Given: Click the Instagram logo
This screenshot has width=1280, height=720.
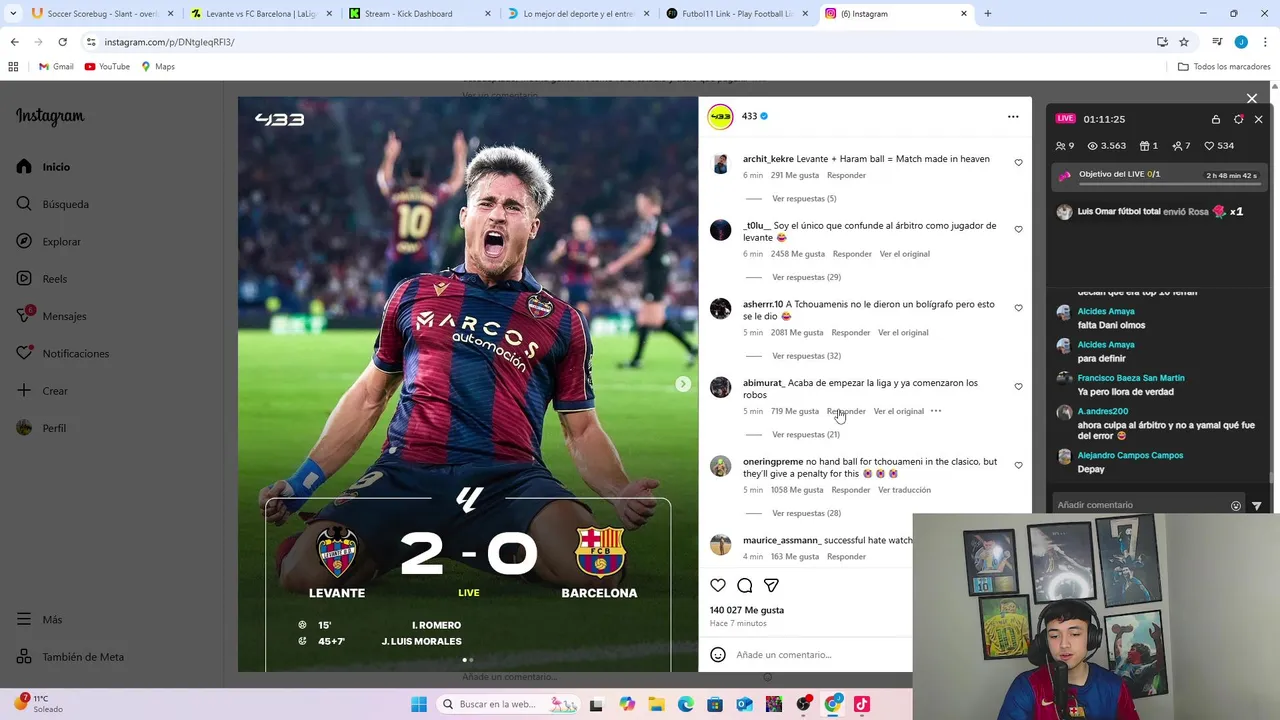Looking at the screenshot, I should [50, 116].
